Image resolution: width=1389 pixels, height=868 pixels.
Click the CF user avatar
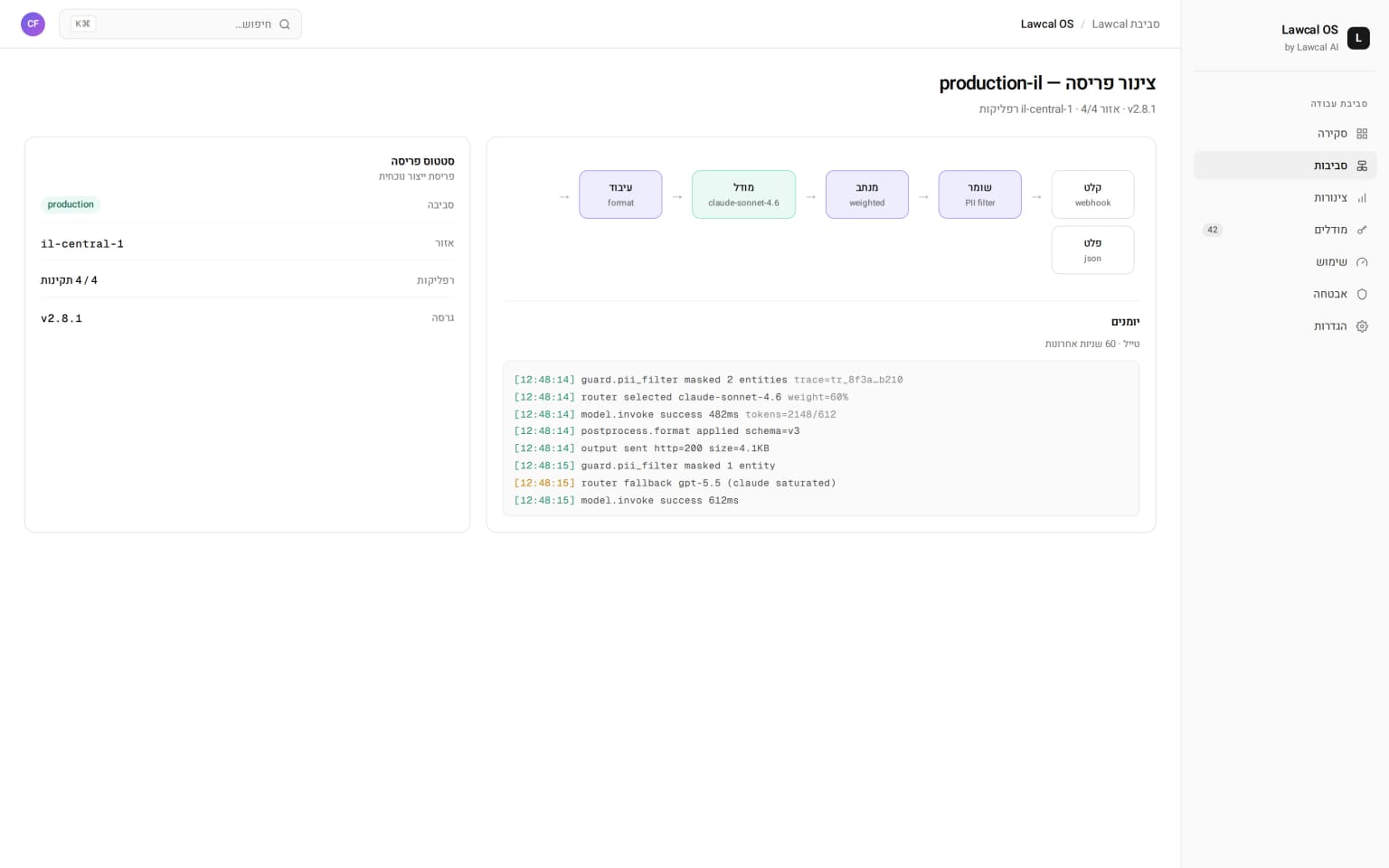[x=33, y=24]
